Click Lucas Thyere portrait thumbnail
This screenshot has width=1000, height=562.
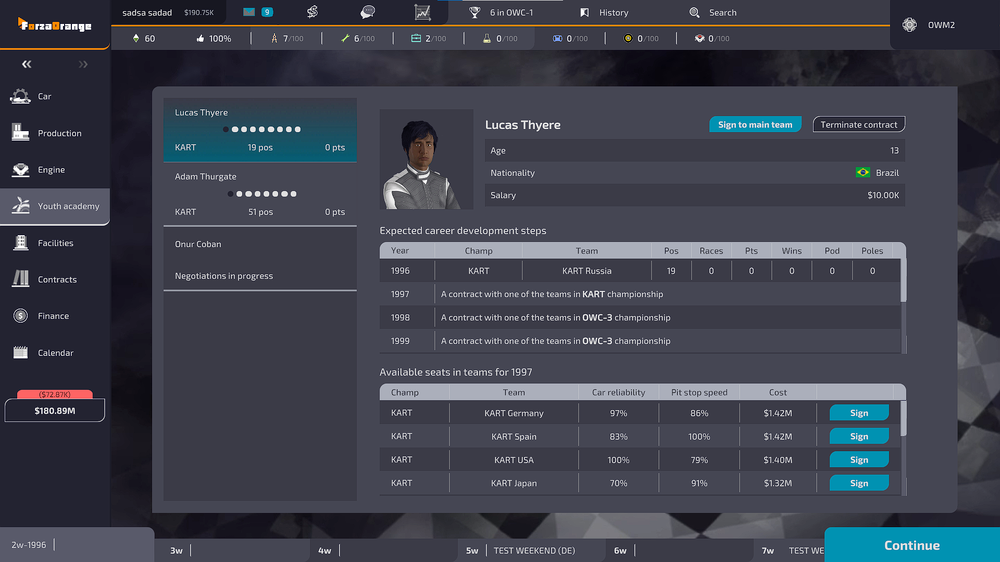click(x=426, y=159)
